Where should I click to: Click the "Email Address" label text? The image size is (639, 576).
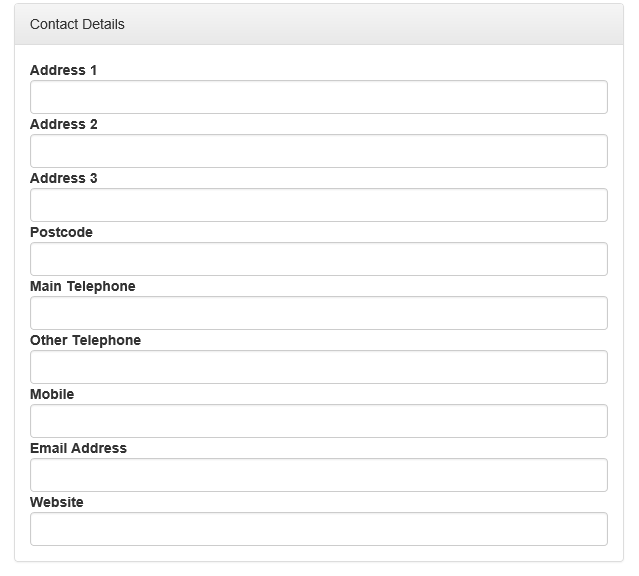(78, 448)
